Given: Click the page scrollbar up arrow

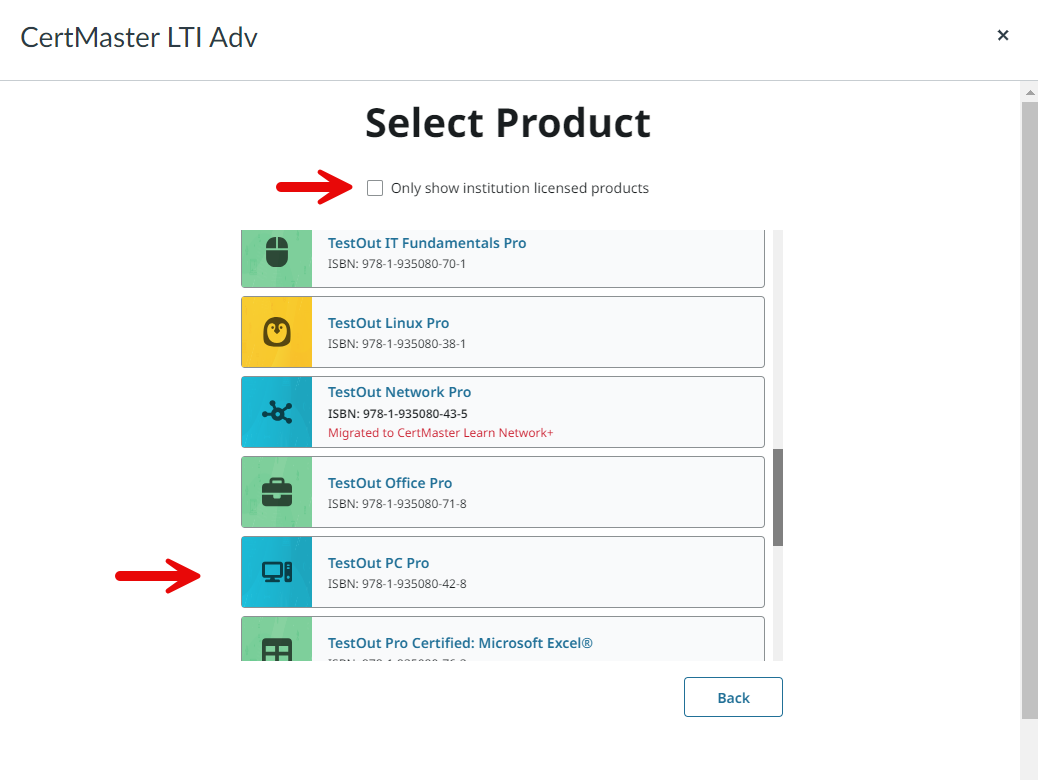Looking at the screenshot, I should [x=1029, y=93].
